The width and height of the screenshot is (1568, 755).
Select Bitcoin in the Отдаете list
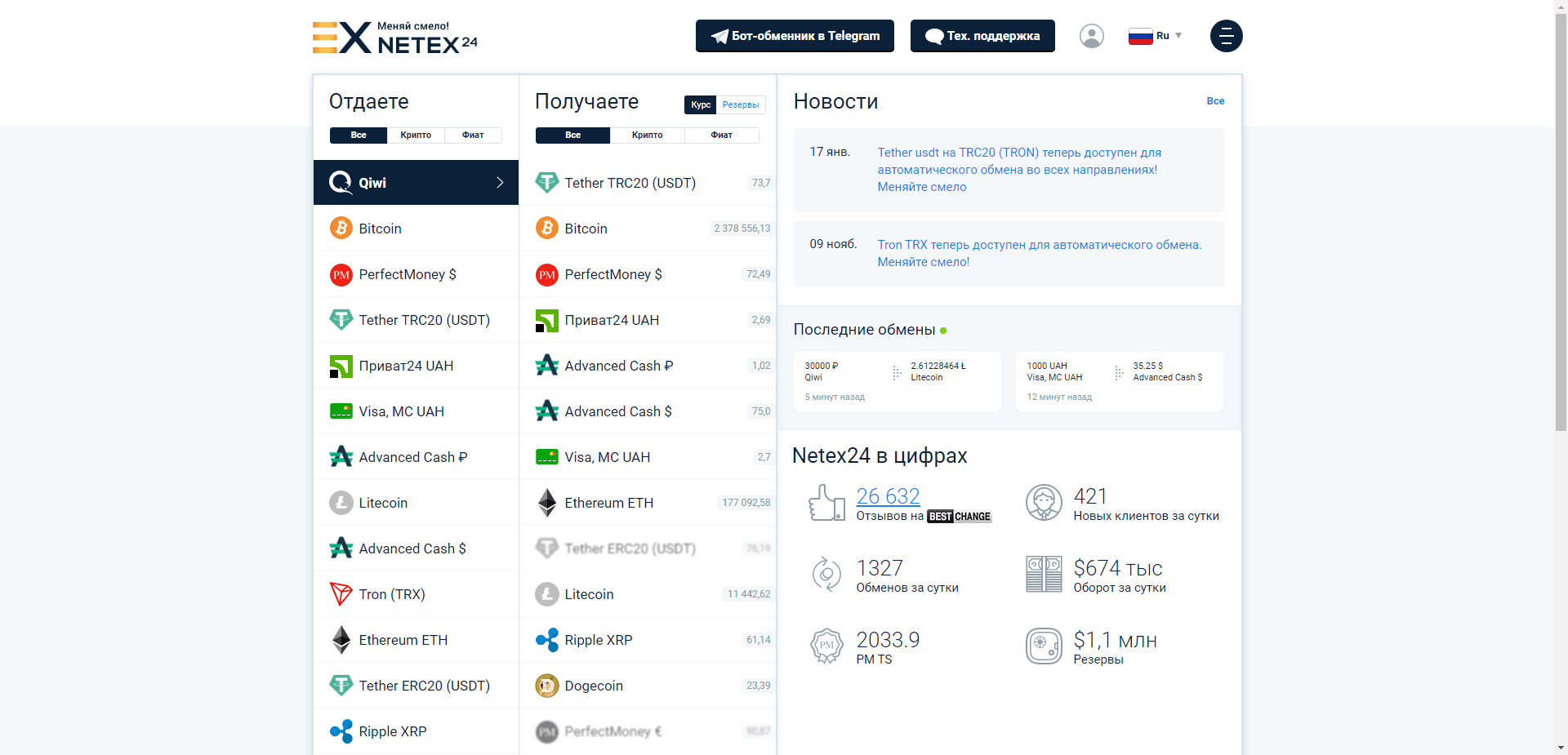coord(381,229)
